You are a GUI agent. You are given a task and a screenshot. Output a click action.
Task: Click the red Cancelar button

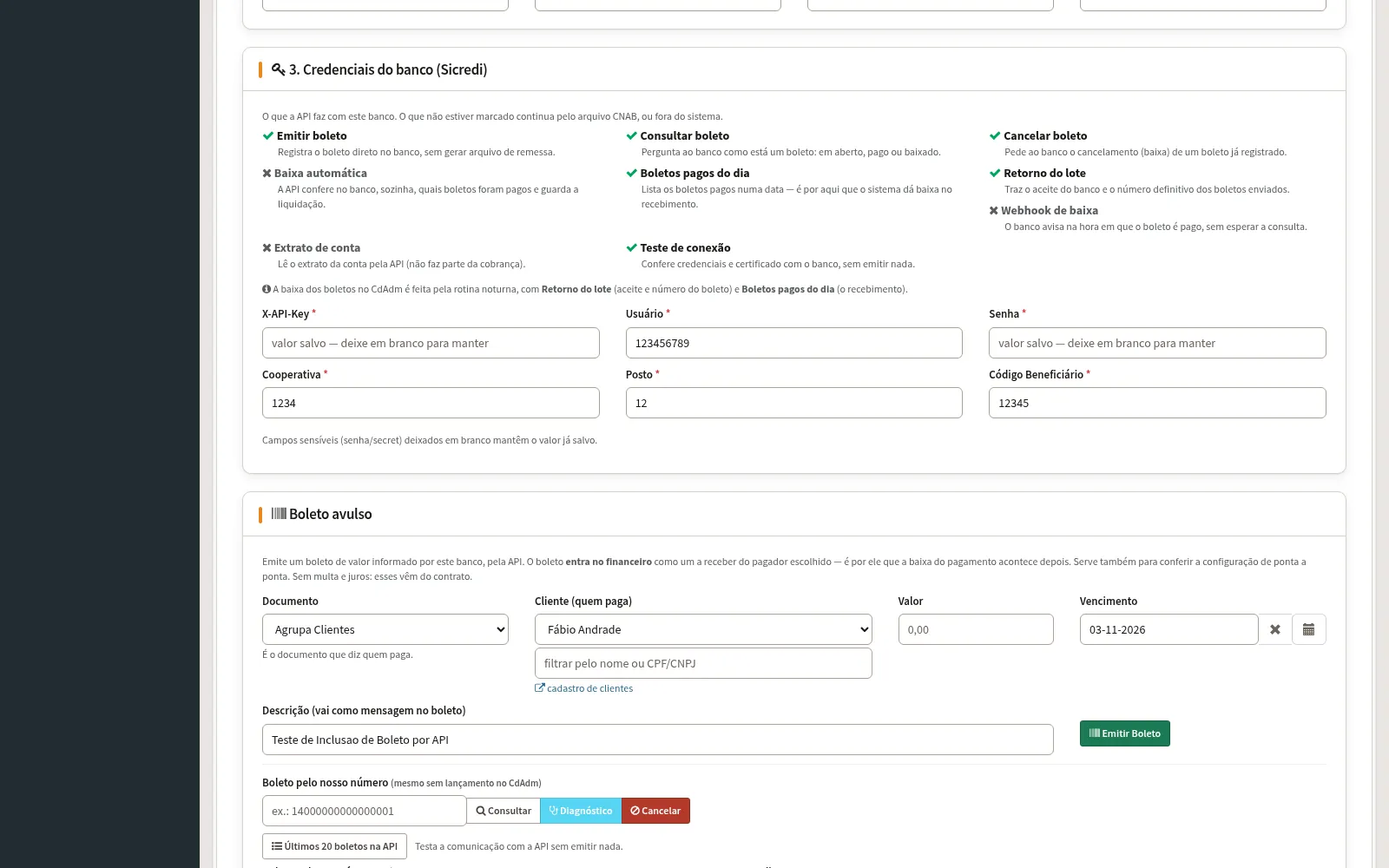[x=655, y=811]
